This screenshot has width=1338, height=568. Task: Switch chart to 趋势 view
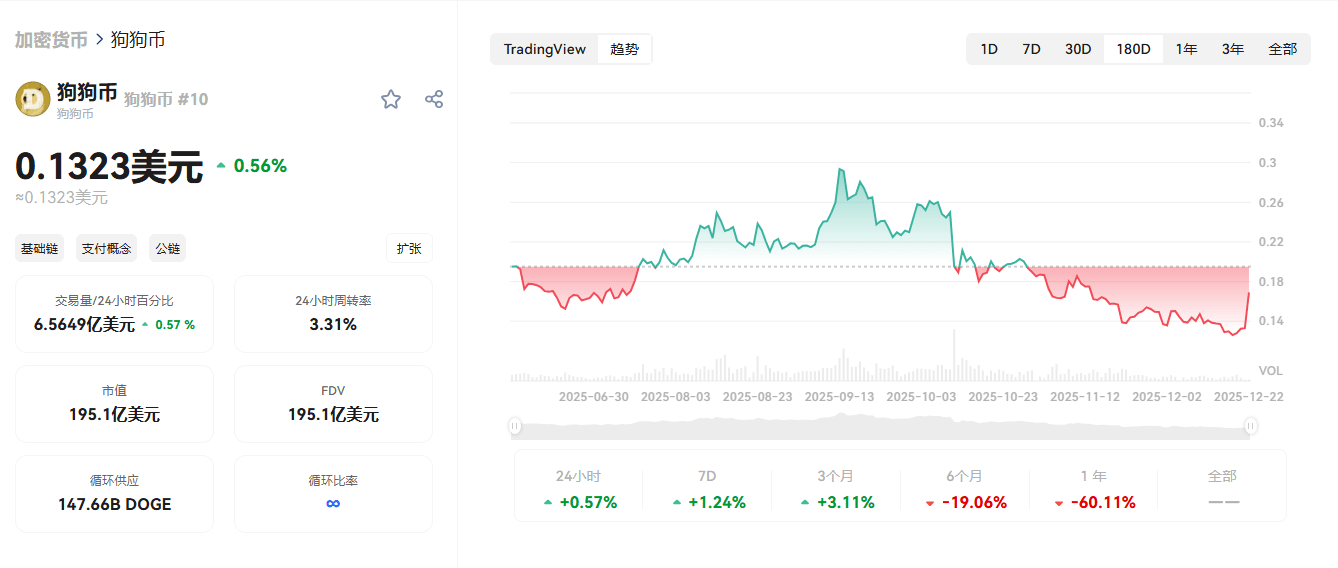(624, 49)
